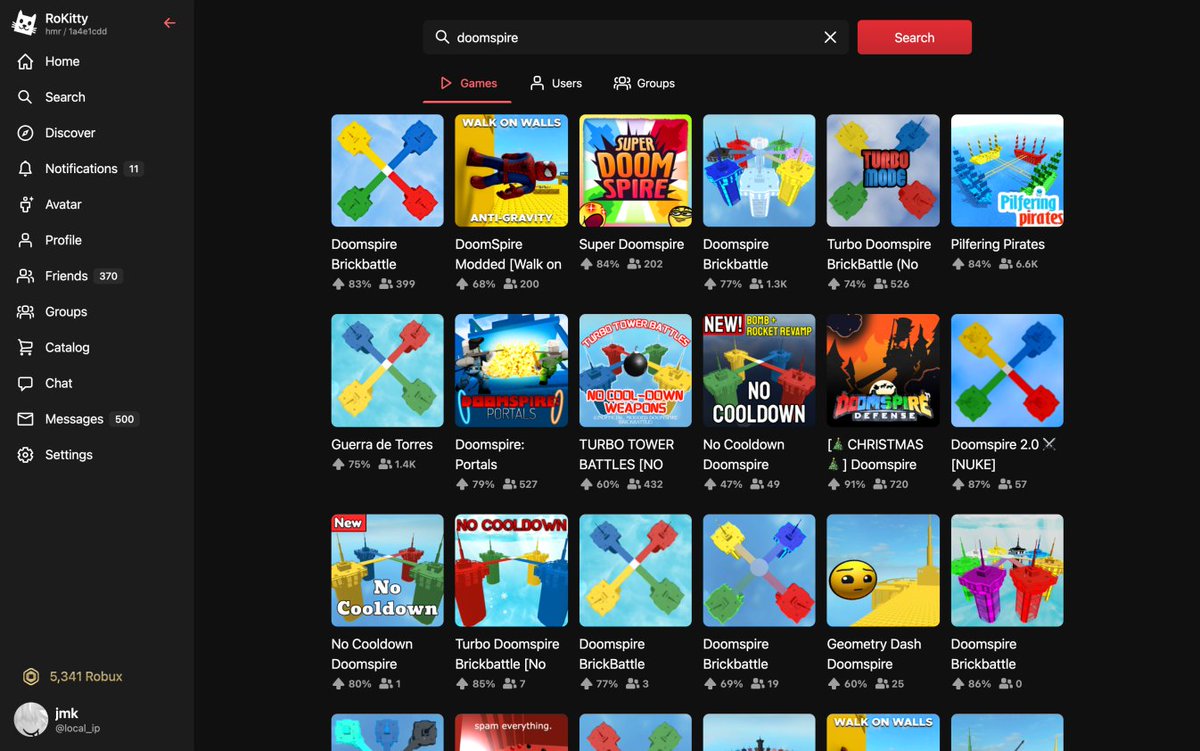Click the Catalog shopping cart icon

(x=26, y=347)
